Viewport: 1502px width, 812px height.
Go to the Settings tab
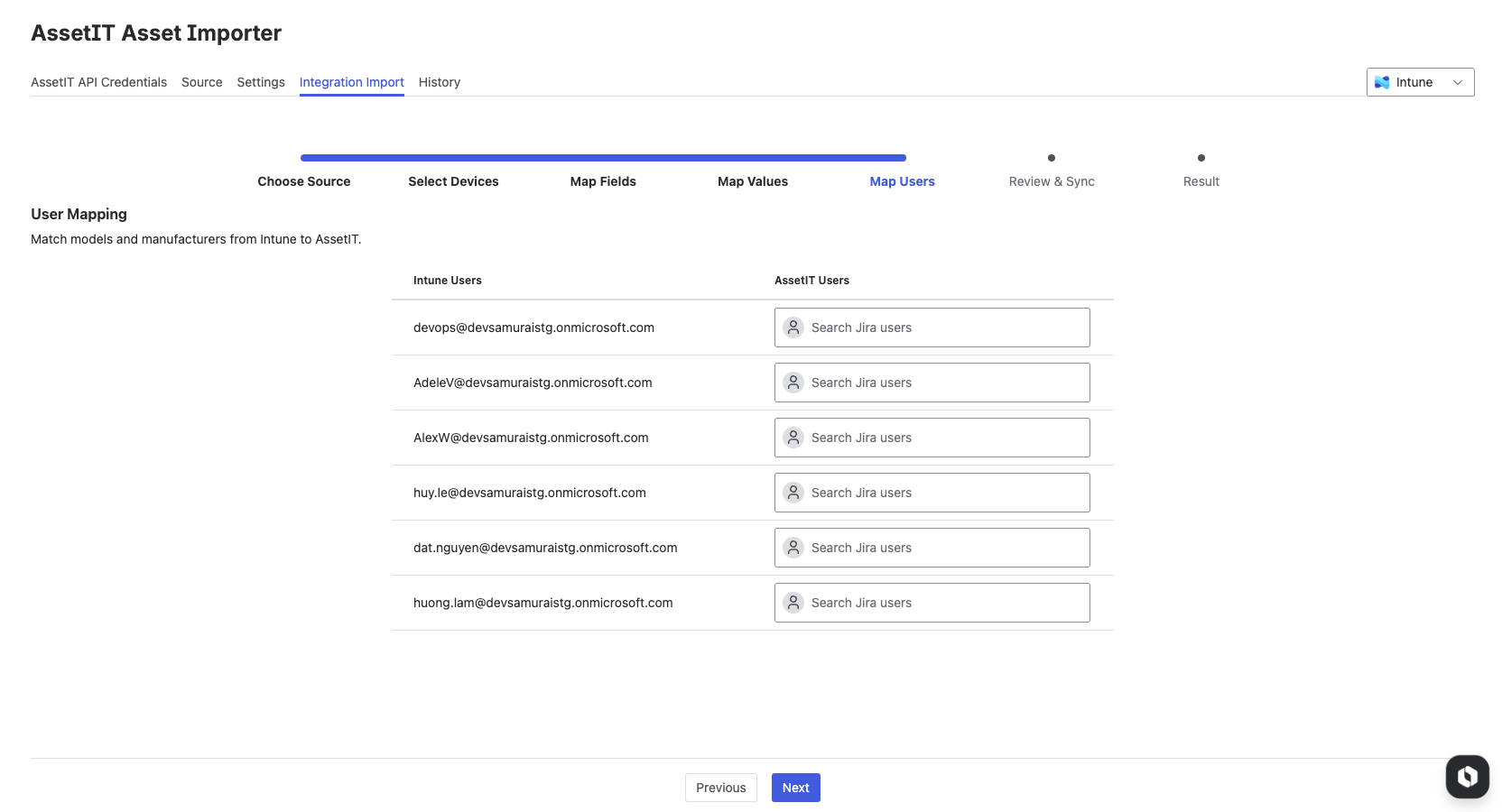(261, 82)
